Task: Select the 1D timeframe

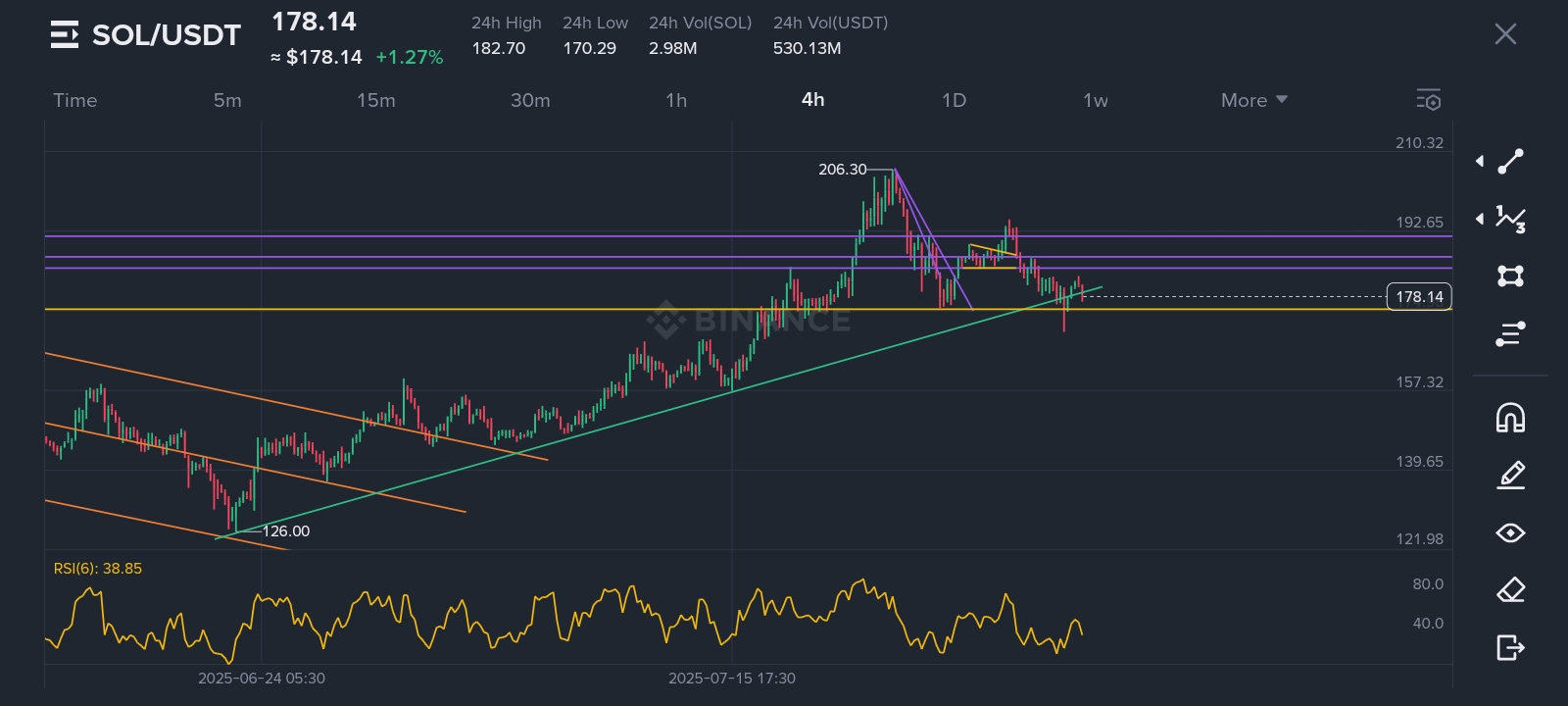Action: 954,100
